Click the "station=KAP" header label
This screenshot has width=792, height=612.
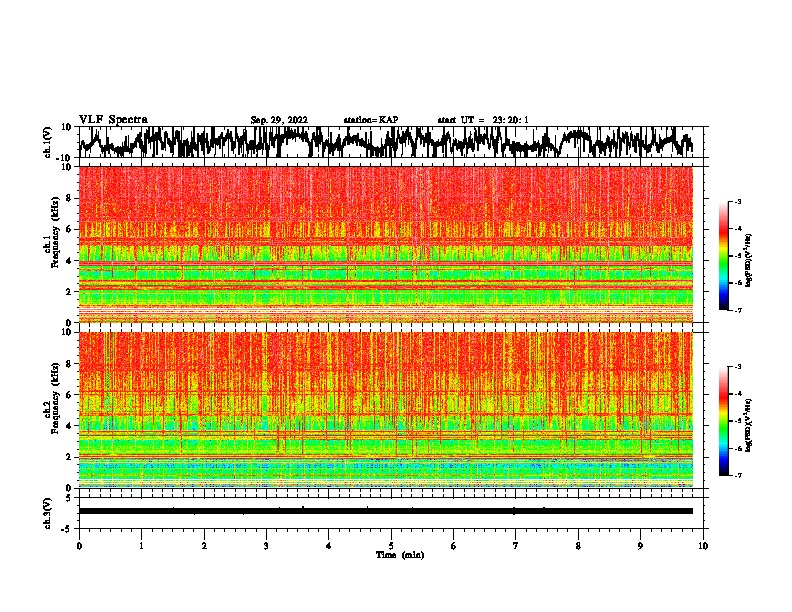pyautogui.click(x=371, y=120)
